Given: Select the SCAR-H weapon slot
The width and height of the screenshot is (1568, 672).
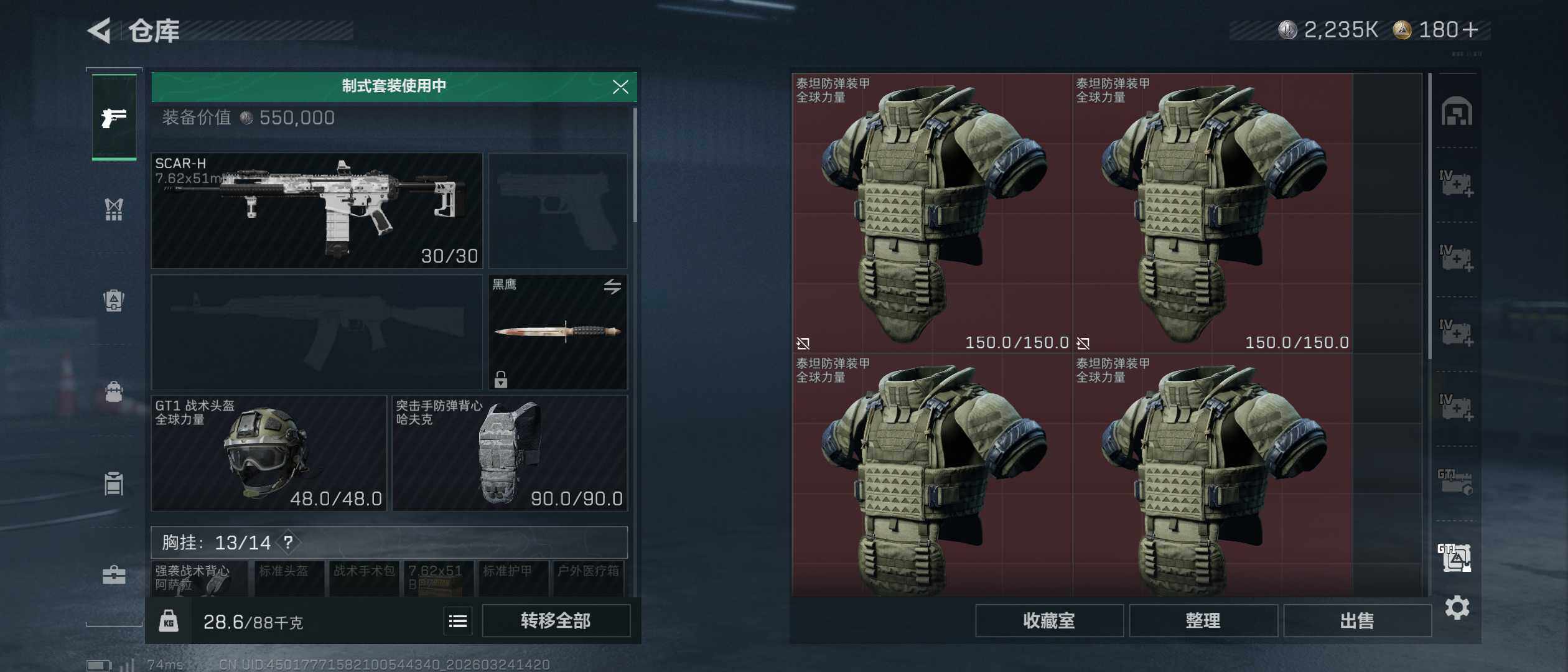Looking at the screenshot, I should pyautogui.click(x=317, y=210).
